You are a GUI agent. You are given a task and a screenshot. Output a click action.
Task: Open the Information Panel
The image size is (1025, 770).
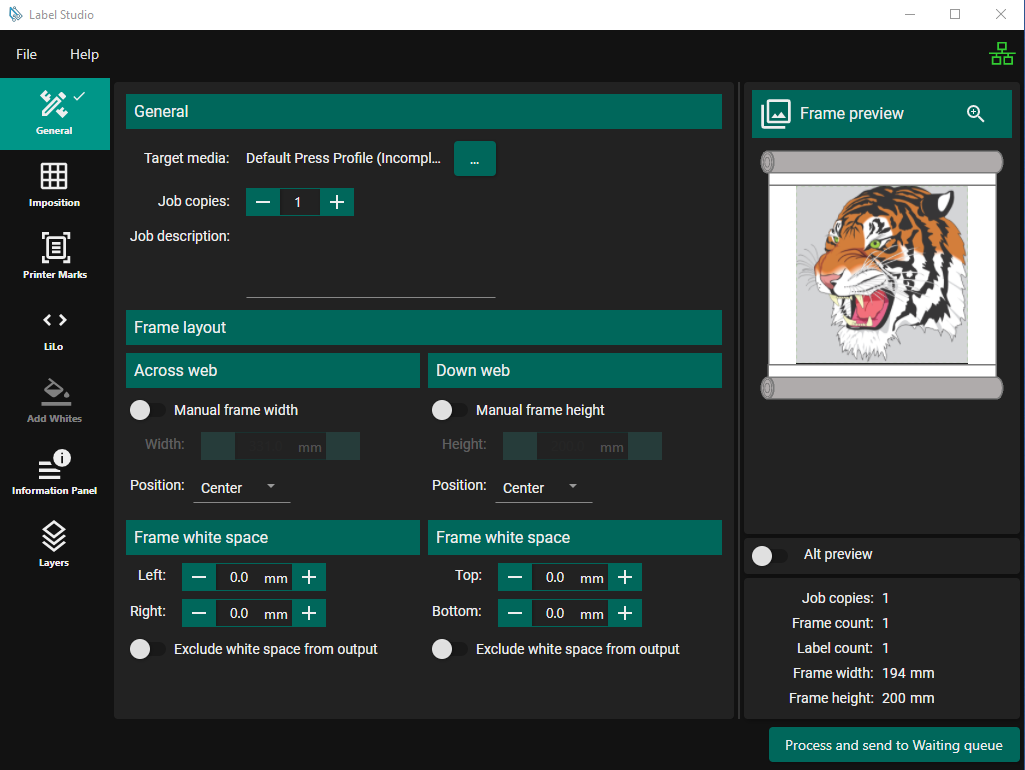54,473
